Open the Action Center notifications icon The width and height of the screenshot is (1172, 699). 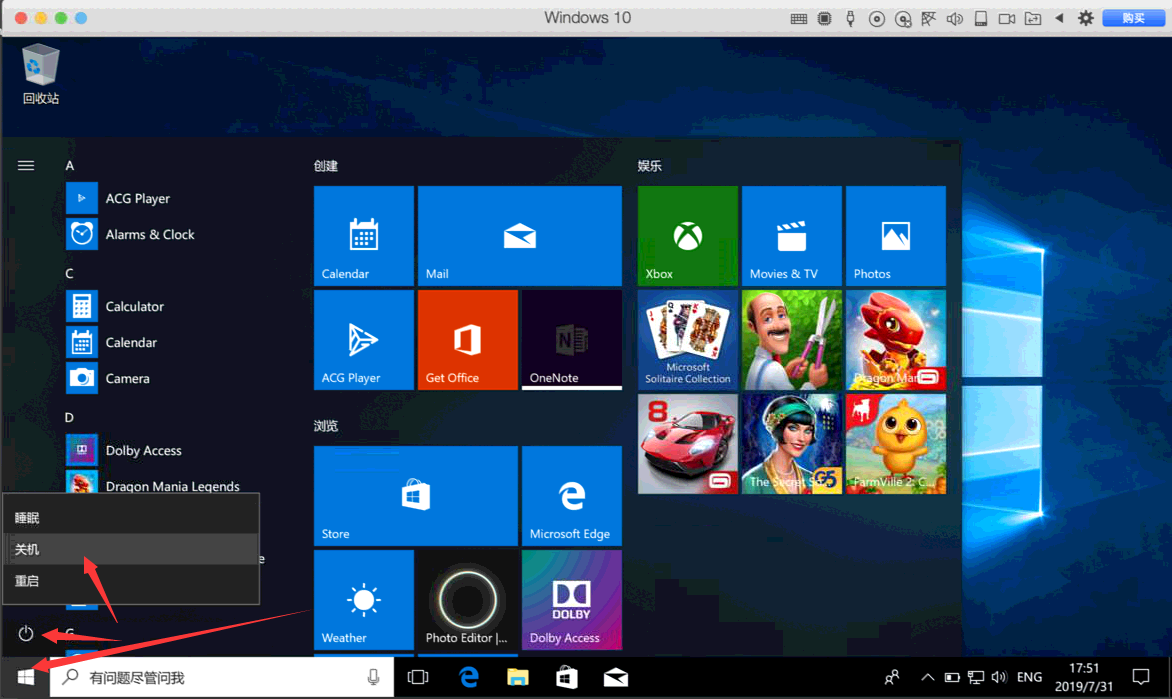click(1141, 677)
